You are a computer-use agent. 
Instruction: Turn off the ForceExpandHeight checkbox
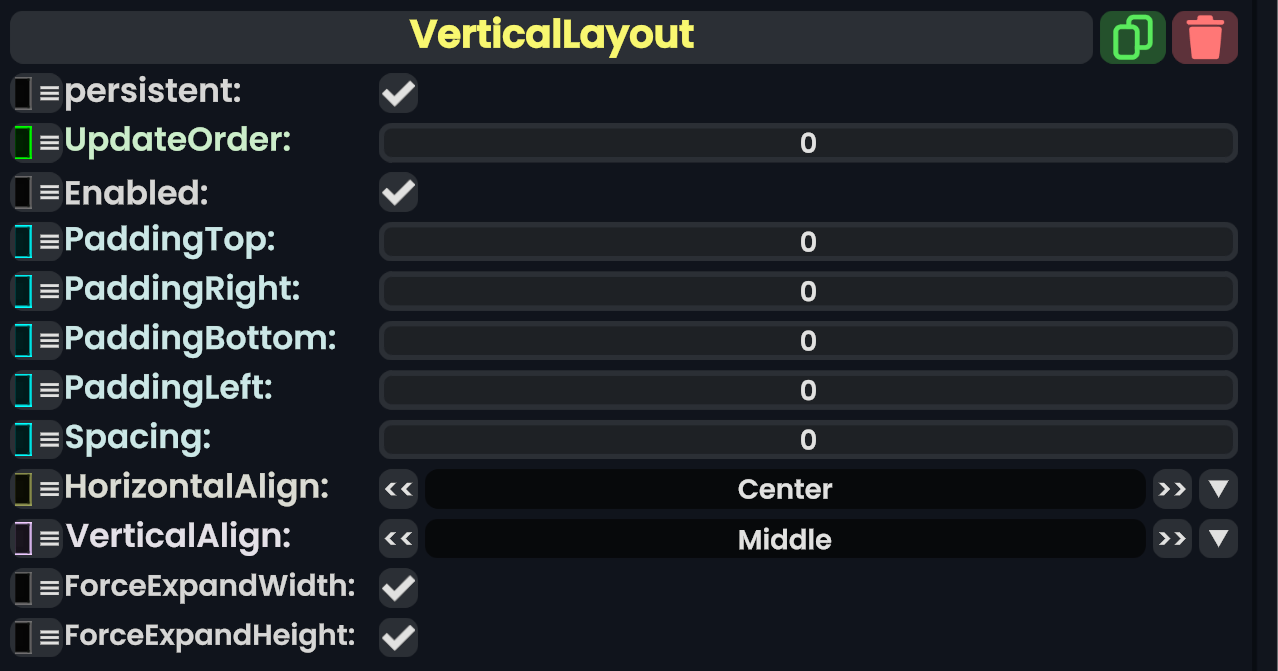[398, 637]
